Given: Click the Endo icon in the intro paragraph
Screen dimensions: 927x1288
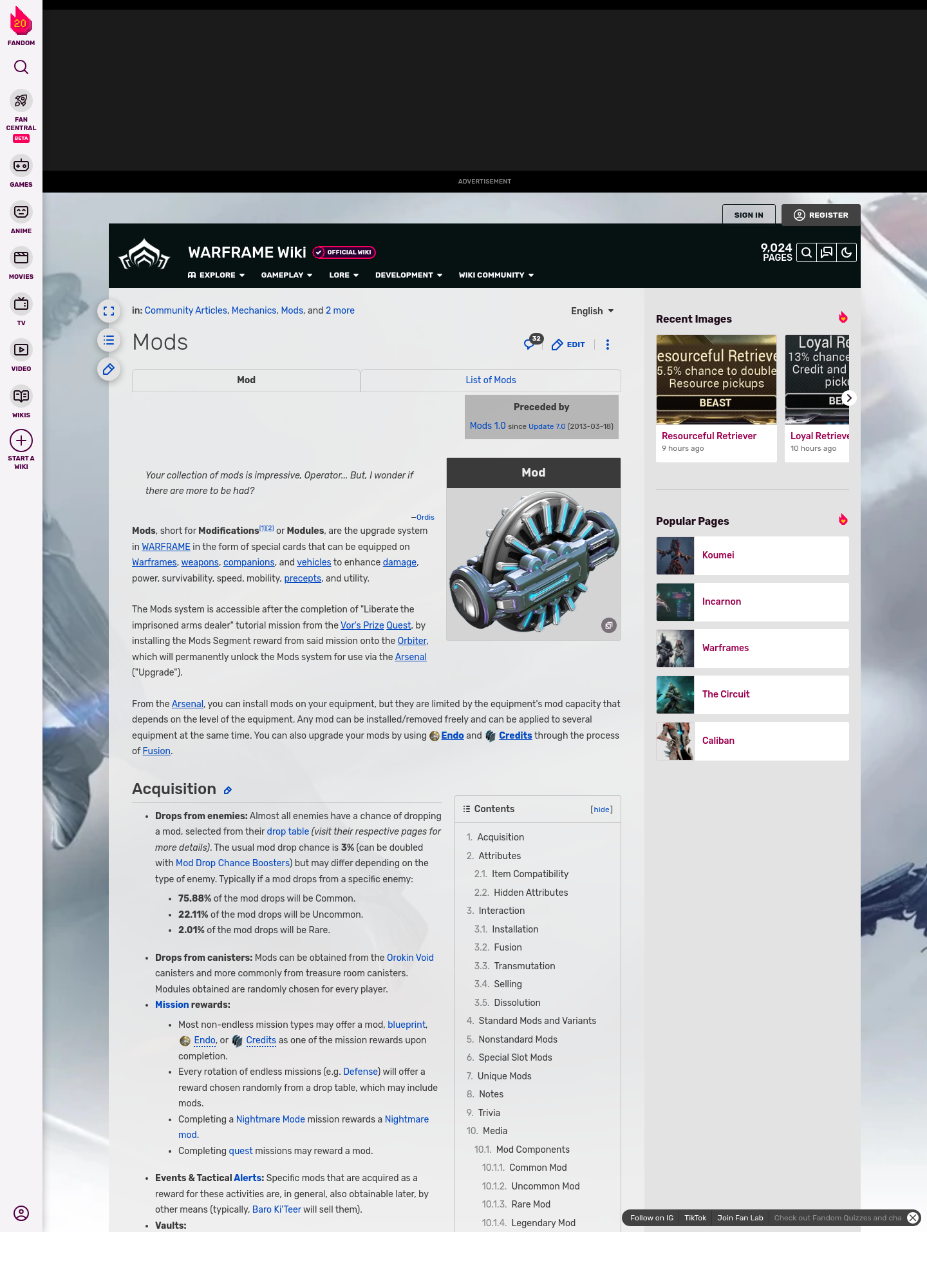Looking at the screenshot, I should [x=435, y=736].
